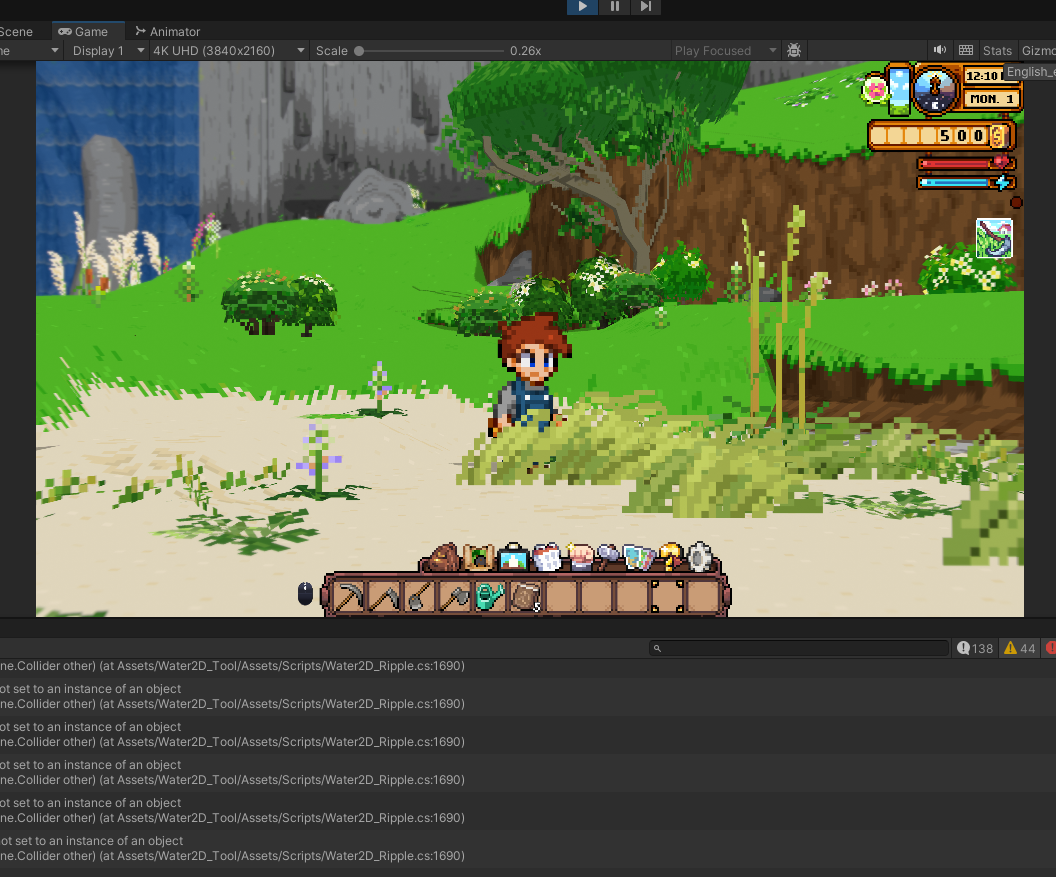Show the 44 warnings in the Console
Screen dimensions: 1056x877
coord(1020,648)
